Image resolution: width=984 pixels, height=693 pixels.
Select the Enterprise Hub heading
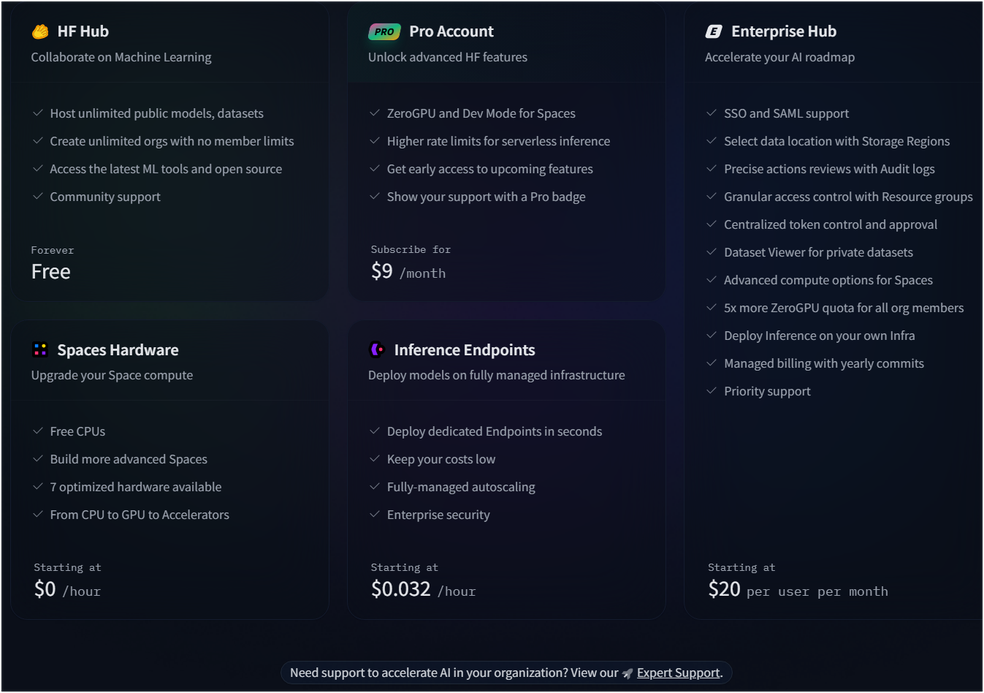click(x=783, y=32)
